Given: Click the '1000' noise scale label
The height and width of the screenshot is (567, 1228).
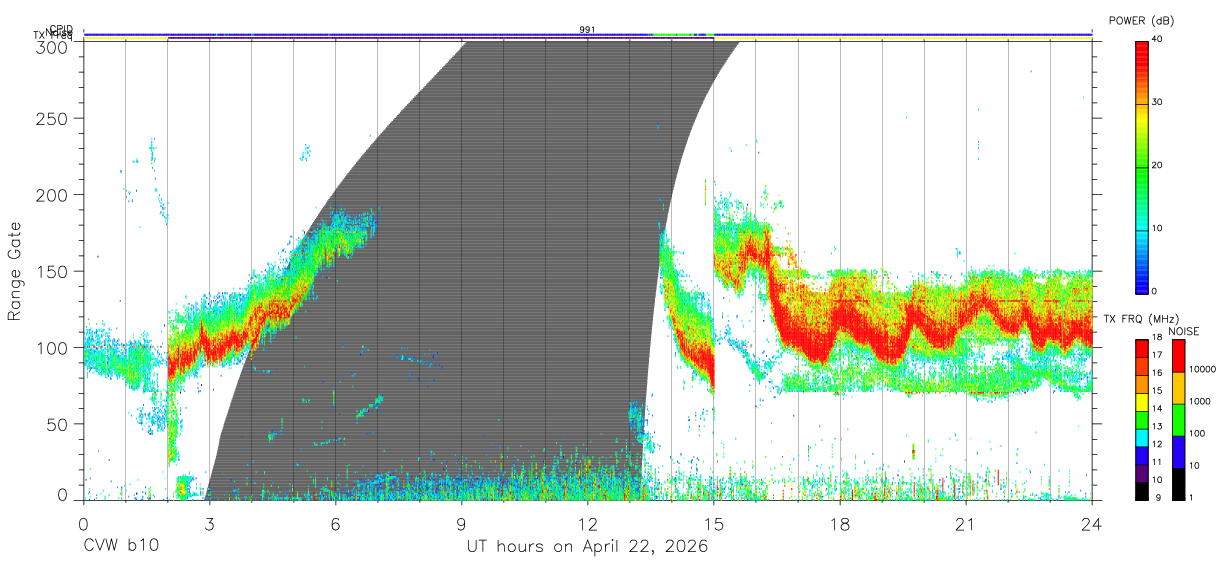Looking at the screenshot, I should 1202,401.
